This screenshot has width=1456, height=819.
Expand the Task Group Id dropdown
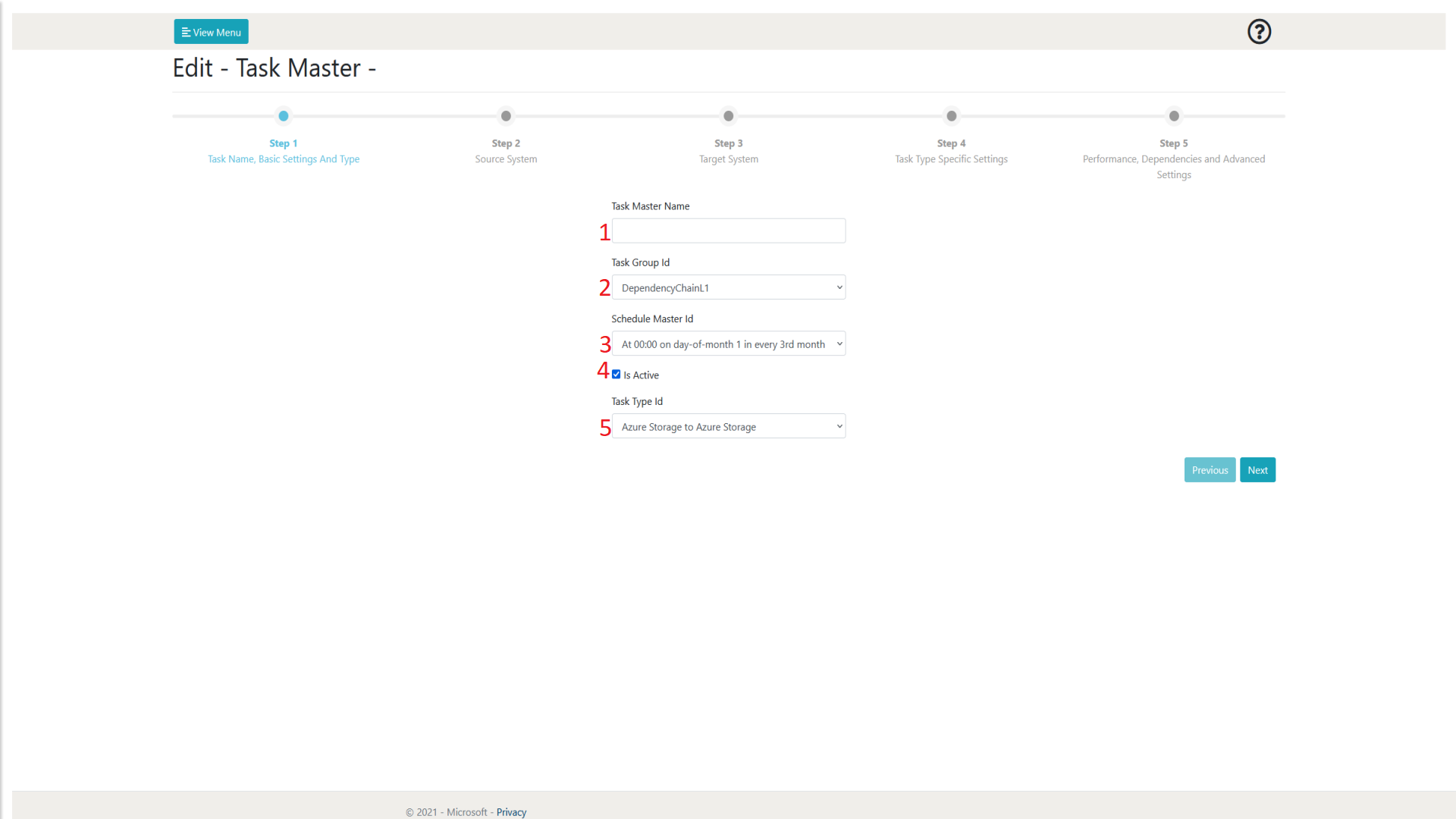tap(728, 287)
